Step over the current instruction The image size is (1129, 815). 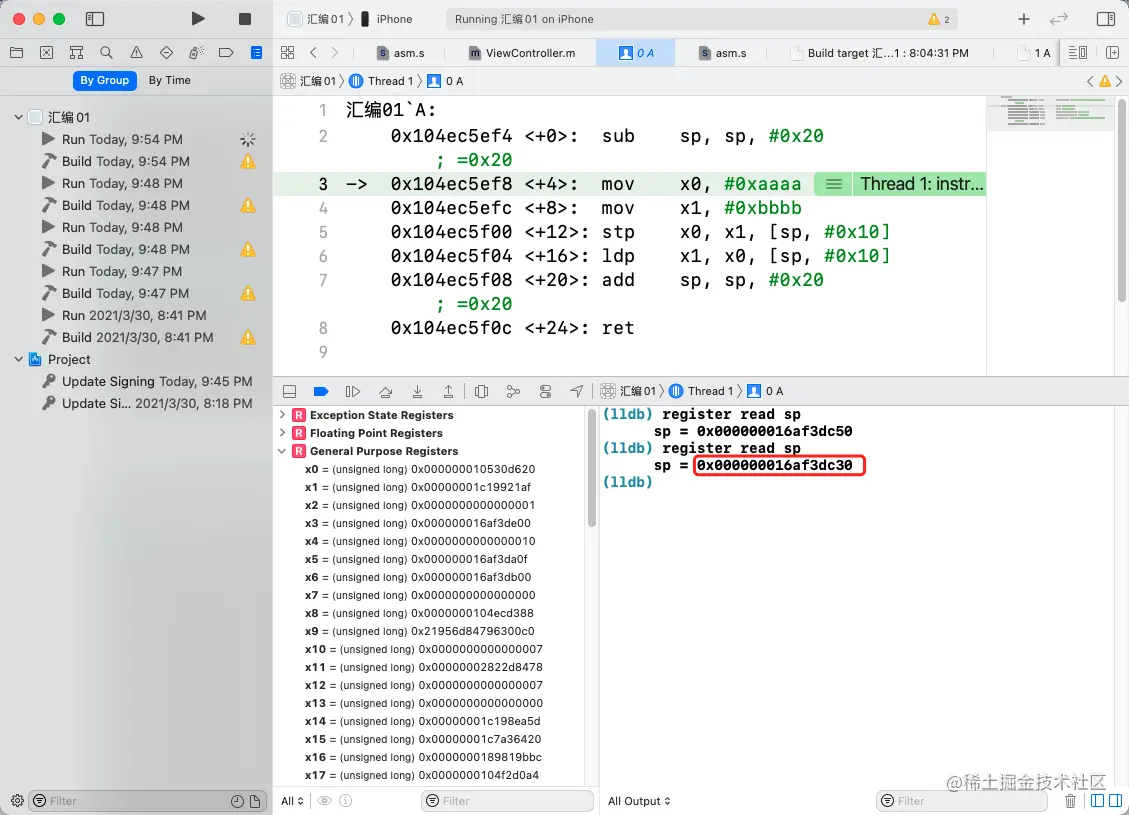[x=385, y=391]
